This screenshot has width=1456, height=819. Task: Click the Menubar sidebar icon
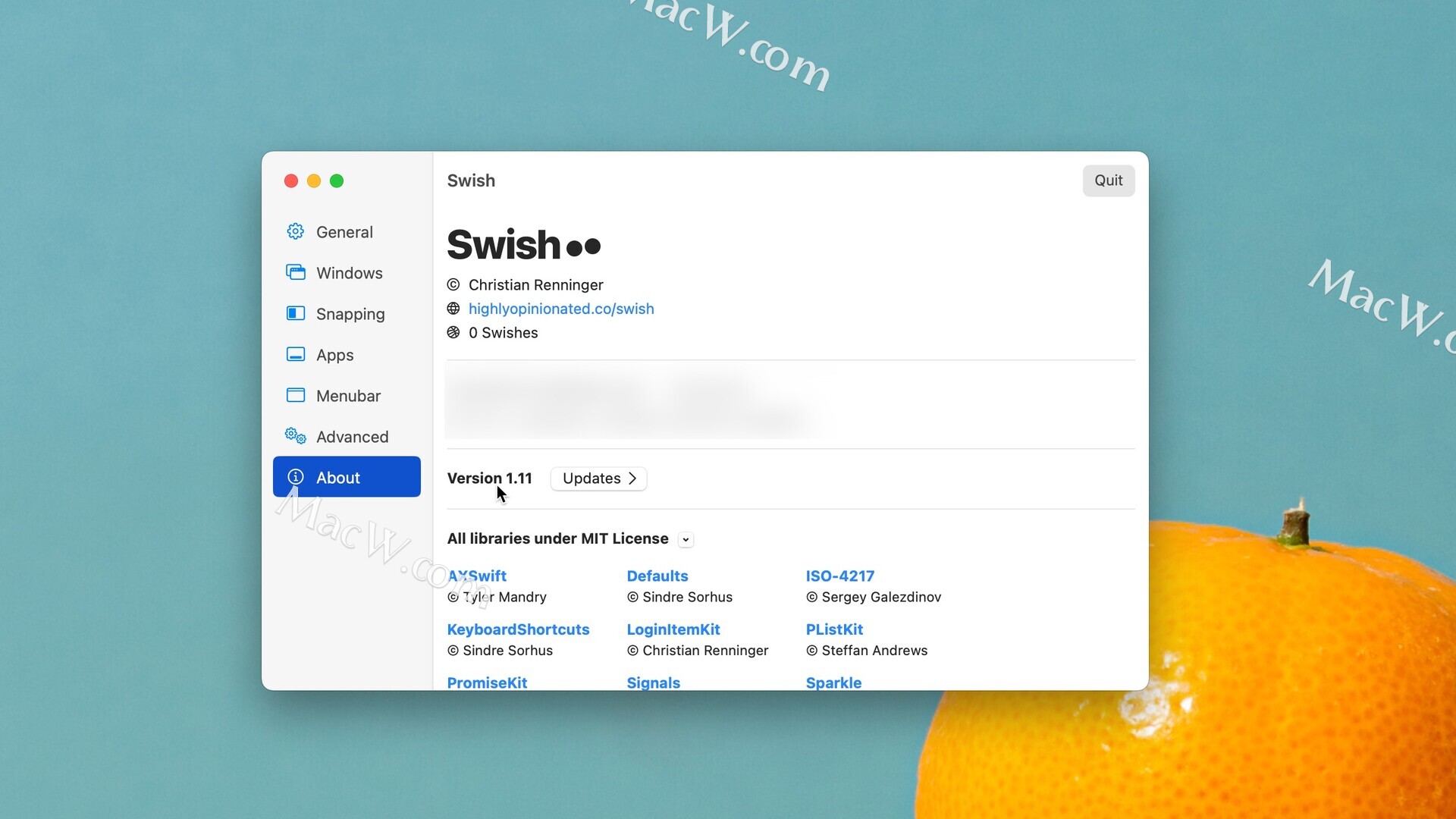pos(296,395)
